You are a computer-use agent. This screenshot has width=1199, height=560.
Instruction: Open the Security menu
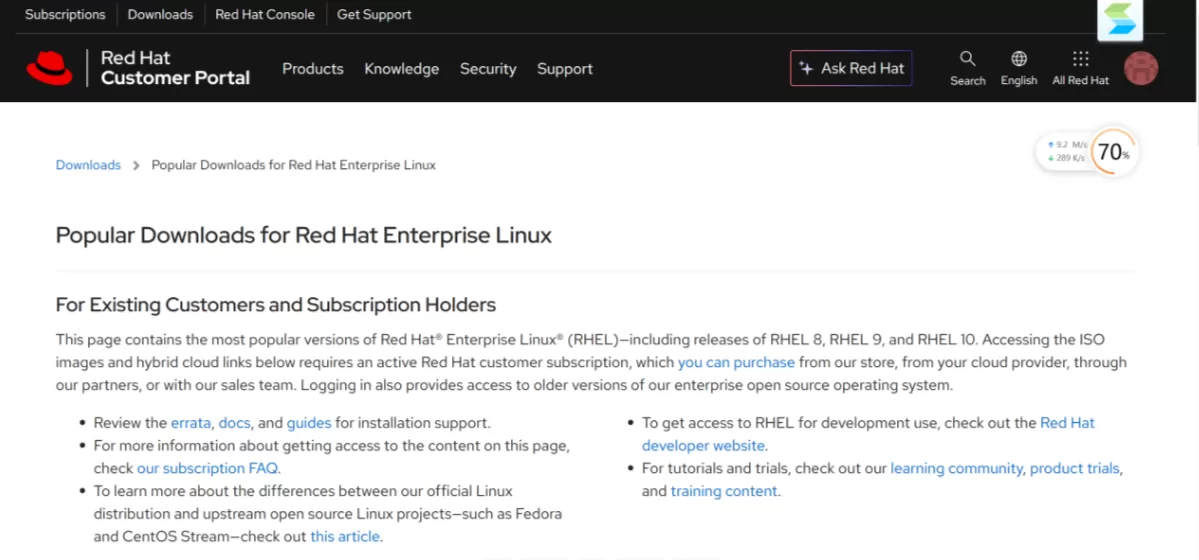click(x=488, y=69)
